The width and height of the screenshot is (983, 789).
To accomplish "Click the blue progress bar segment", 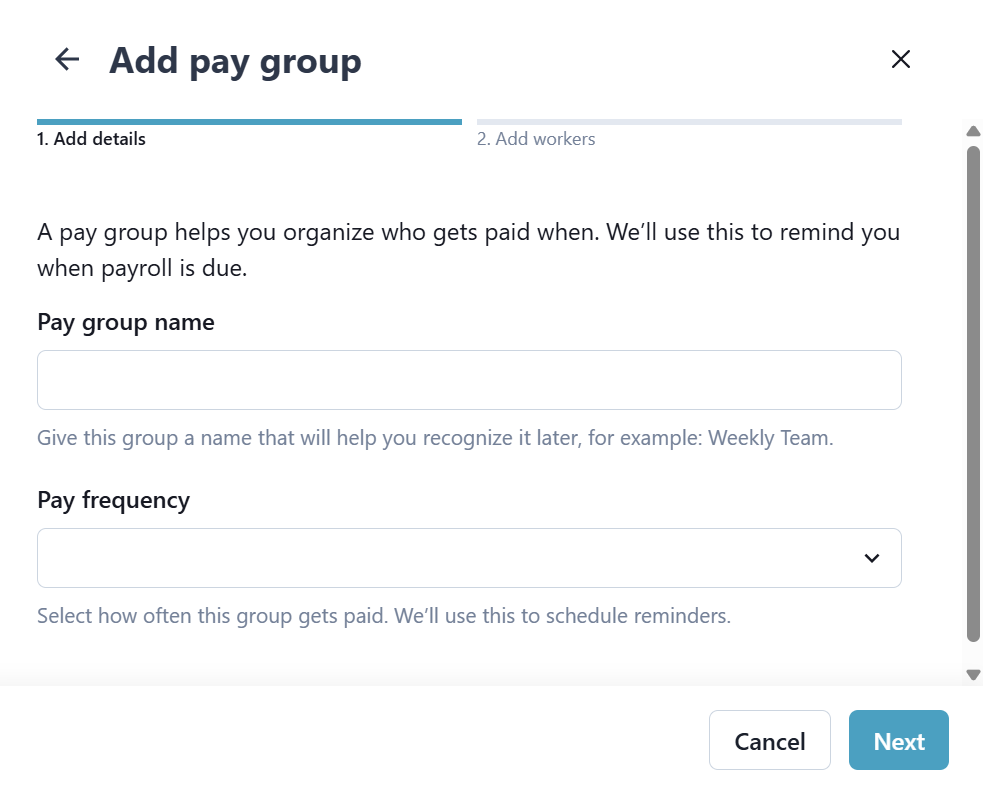I will pos(249,122).
